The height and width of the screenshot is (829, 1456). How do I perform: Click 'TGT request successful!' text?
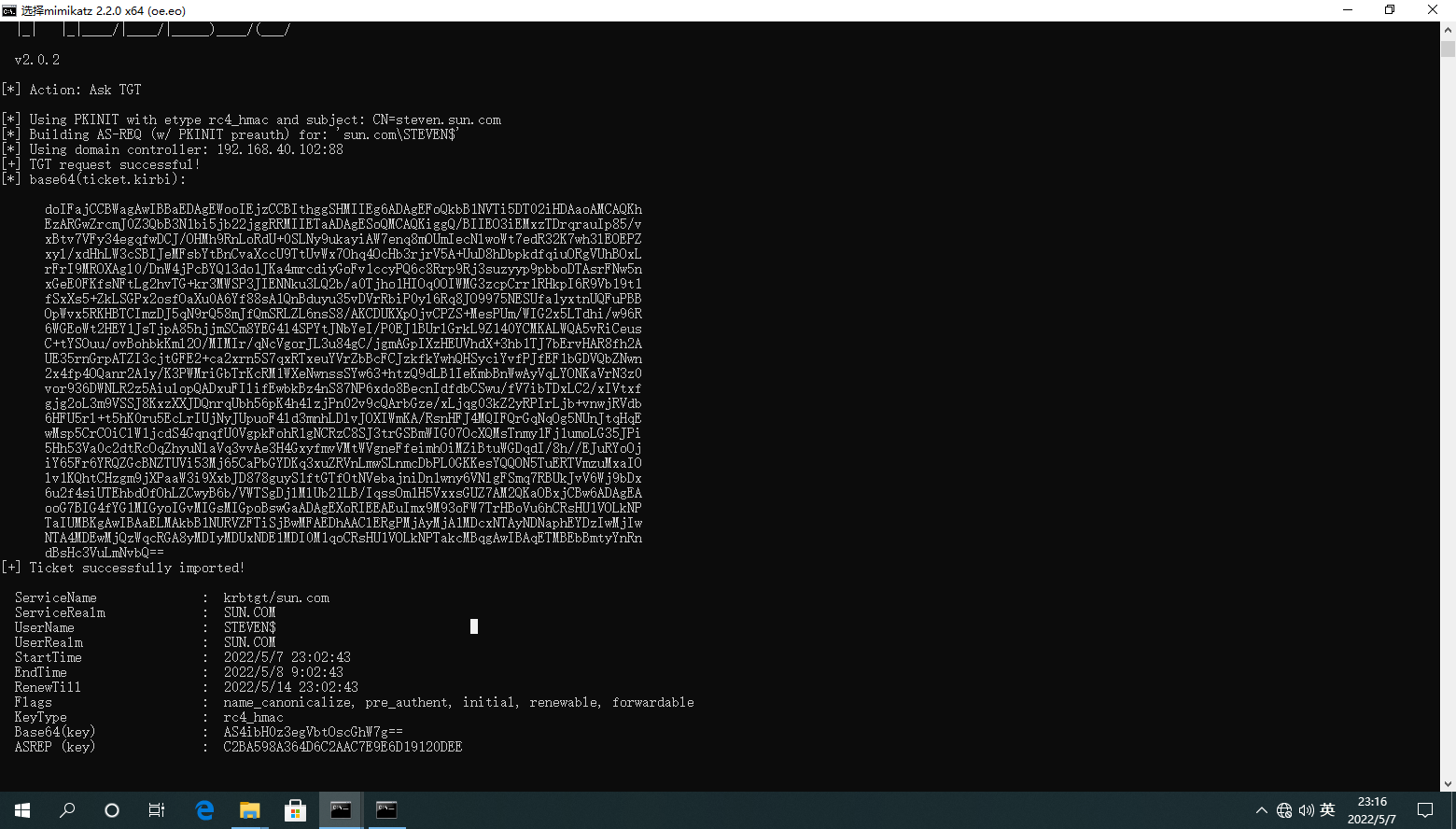coord(115,164)
